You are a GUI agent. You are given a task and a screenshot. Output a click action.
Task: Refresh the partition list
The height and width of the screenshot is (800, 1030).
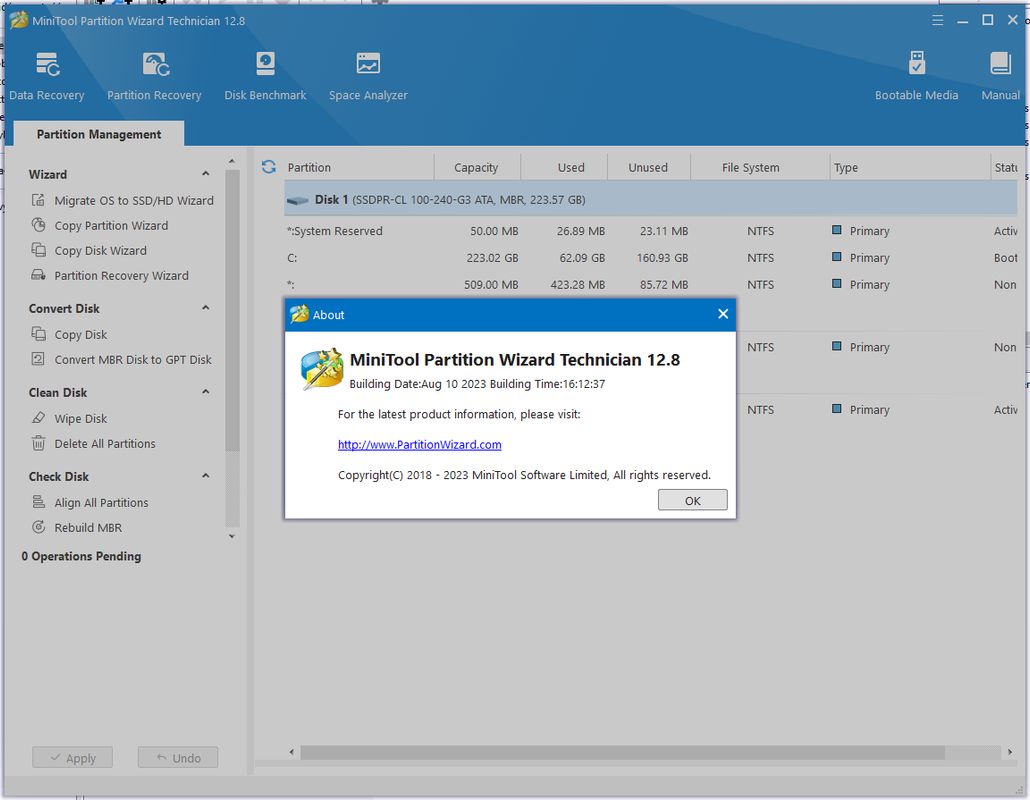pos(269,167)
